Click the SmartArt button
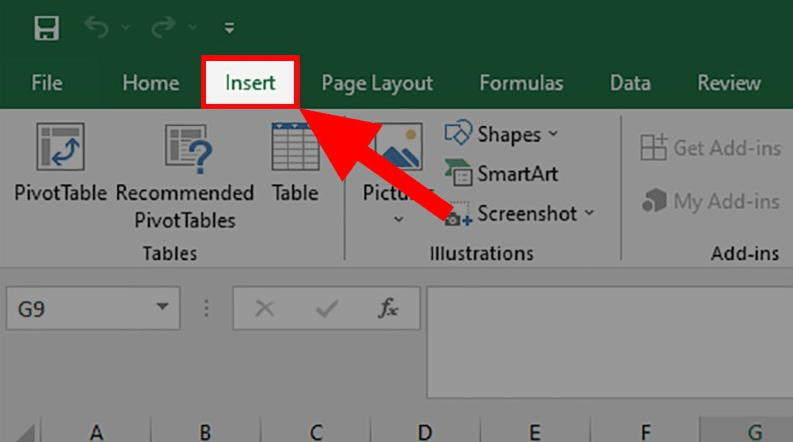This screenshot has height=442, width=793. click(503, 174)
